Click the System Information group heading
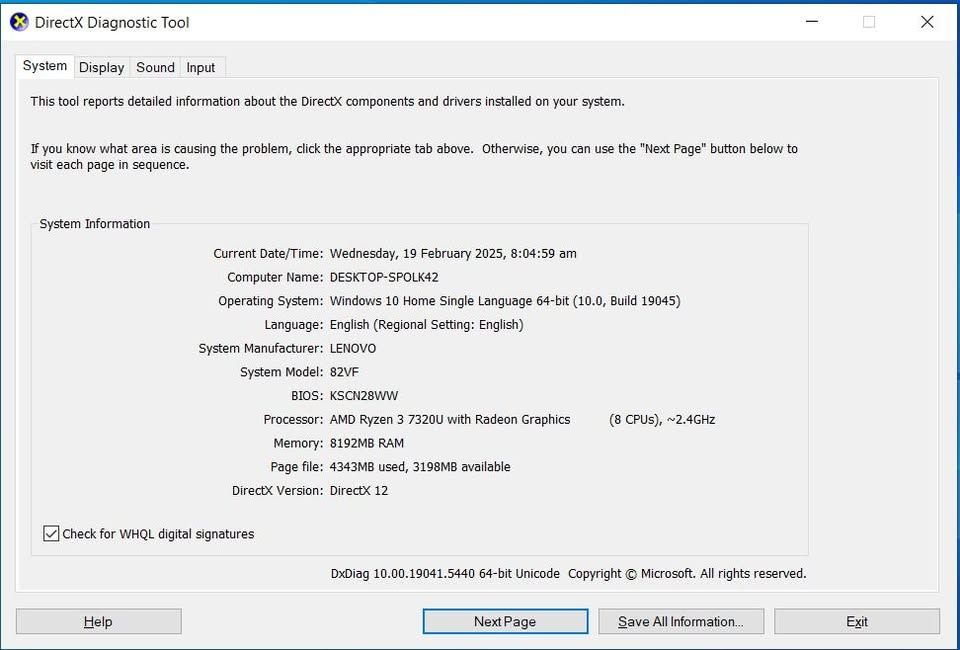The height and width of the screenshot is (650, 960). point(95,224)
